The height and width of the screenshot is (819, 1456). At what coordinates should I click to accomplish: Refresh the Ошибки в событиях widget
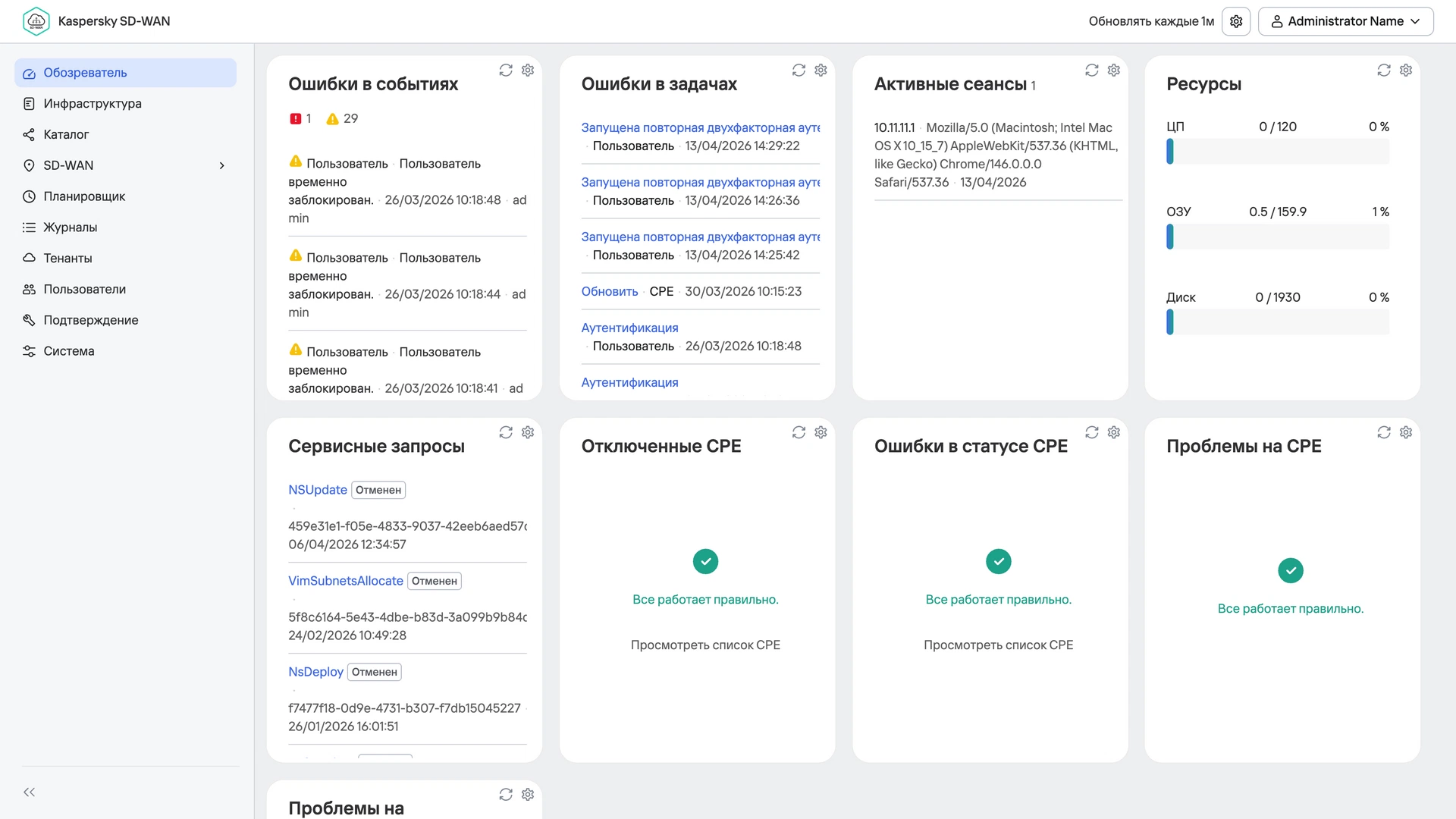[x=506, y=70]
